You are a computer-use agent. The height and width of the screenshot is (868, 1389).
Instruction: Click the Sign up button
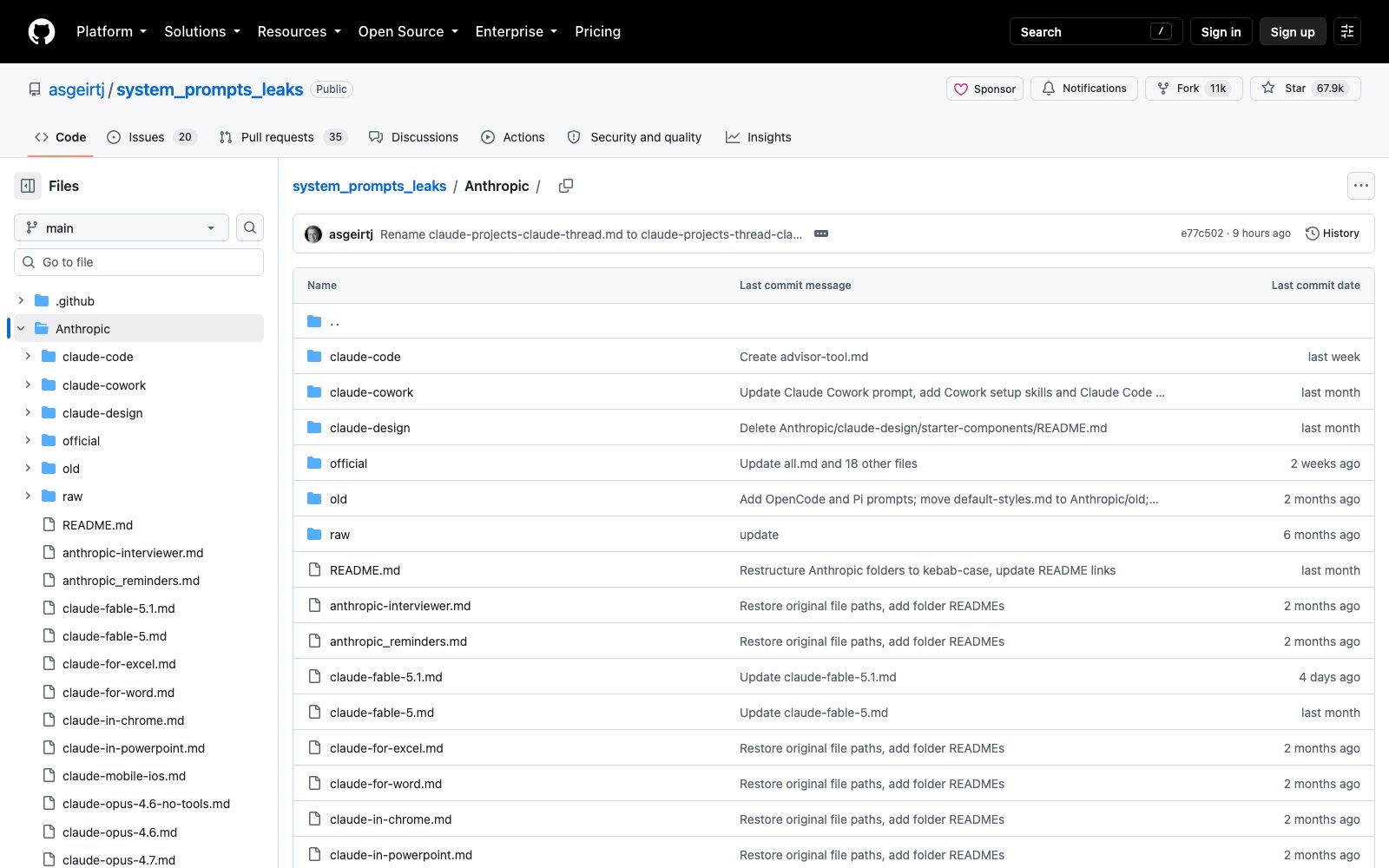[1293, 31]
